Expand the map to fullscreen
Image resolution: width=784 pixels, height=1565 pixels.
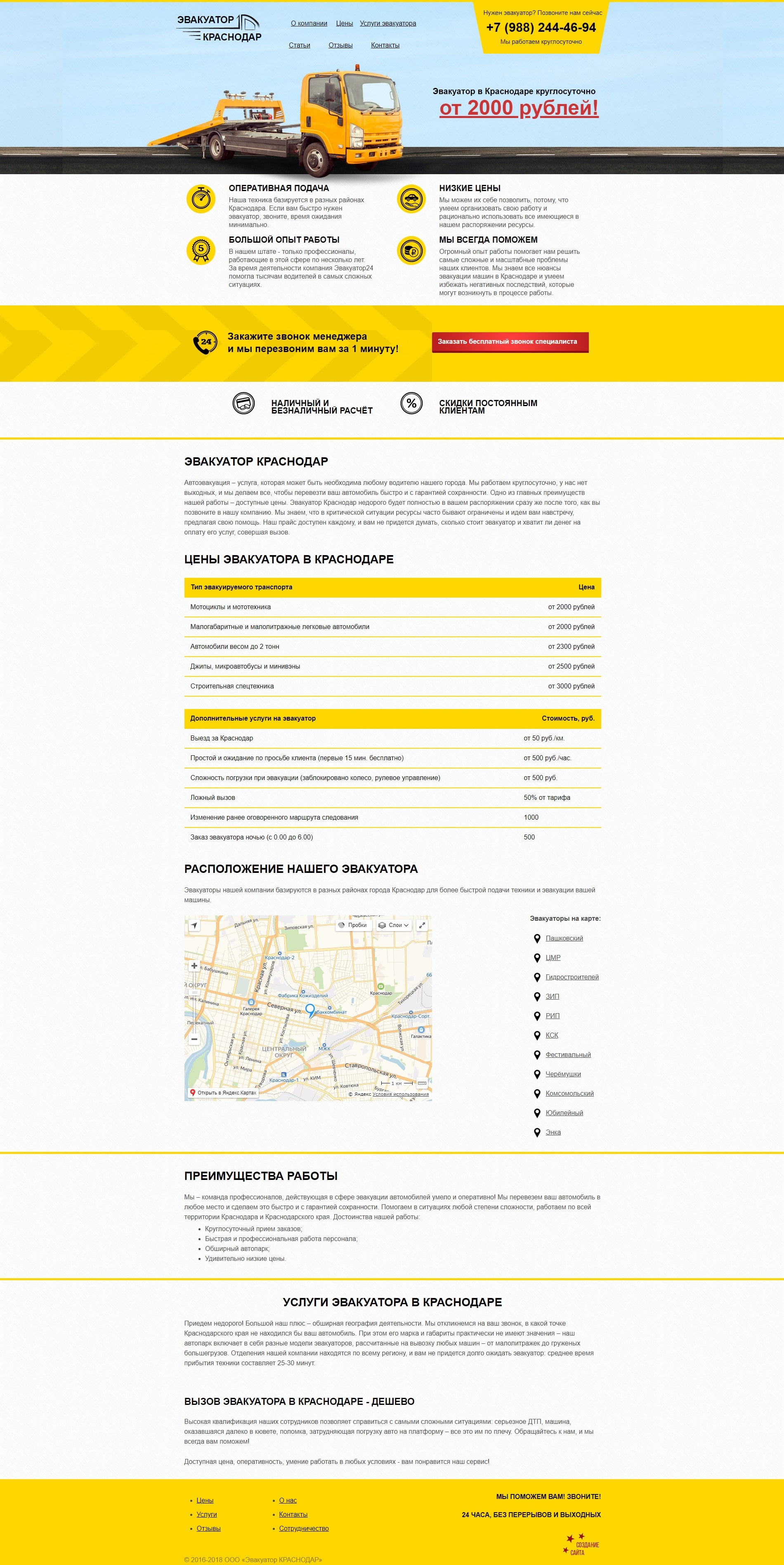coord(422,925)
